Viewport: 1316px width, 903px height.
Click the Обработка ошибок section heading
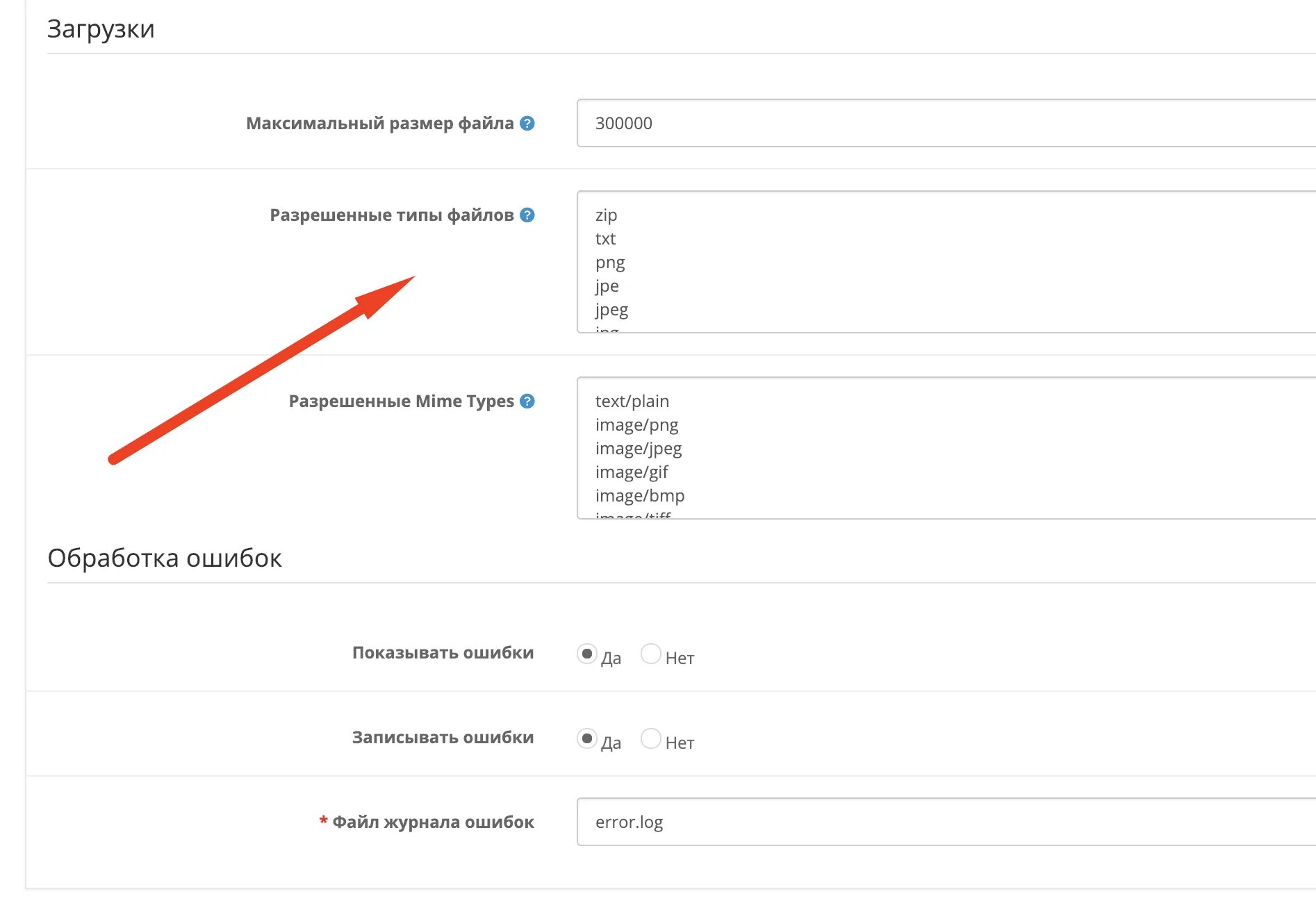[x=165, y=558]
